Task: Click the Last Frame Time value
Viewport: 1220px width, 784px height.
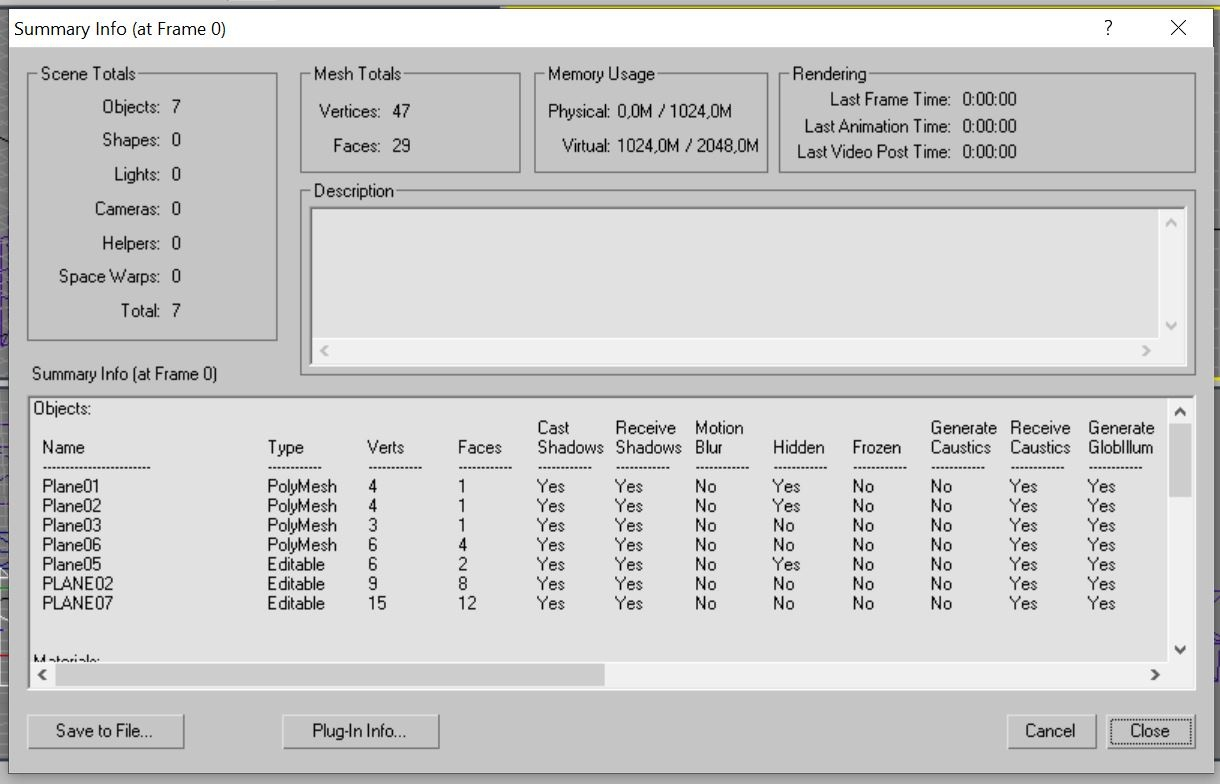Action: [989, 99]
